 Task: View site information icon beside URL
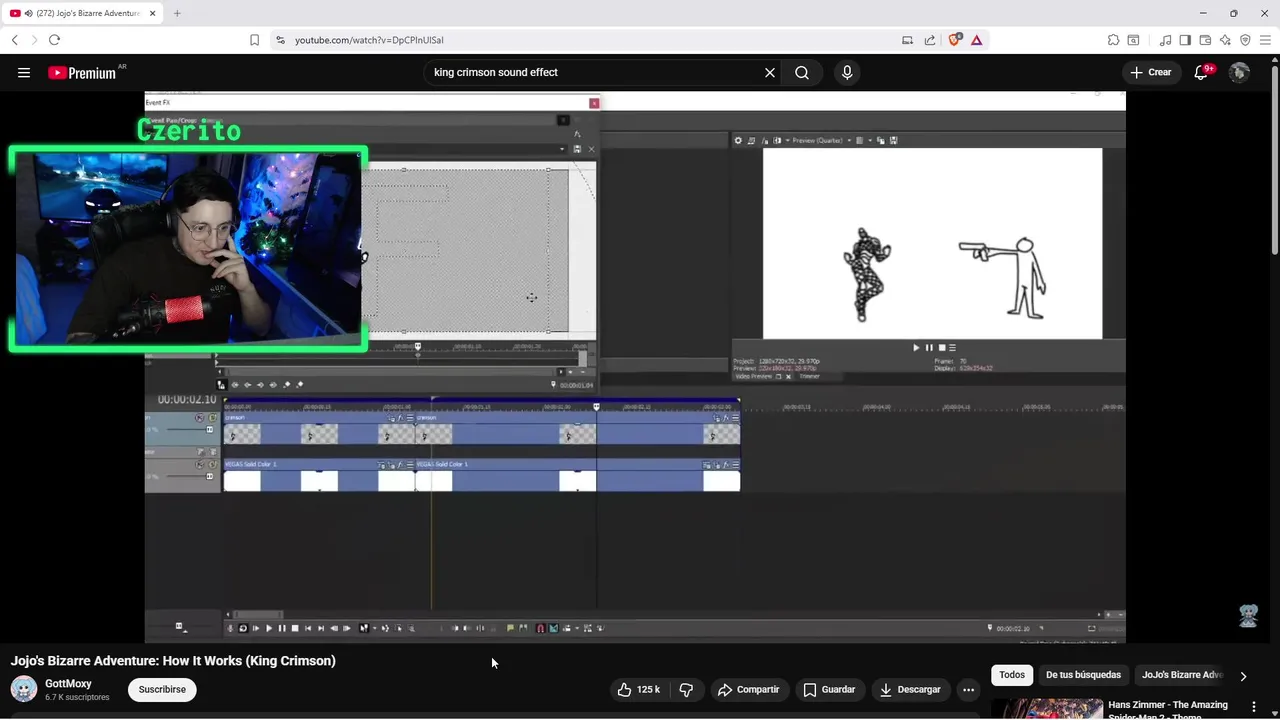pos(280,40)
